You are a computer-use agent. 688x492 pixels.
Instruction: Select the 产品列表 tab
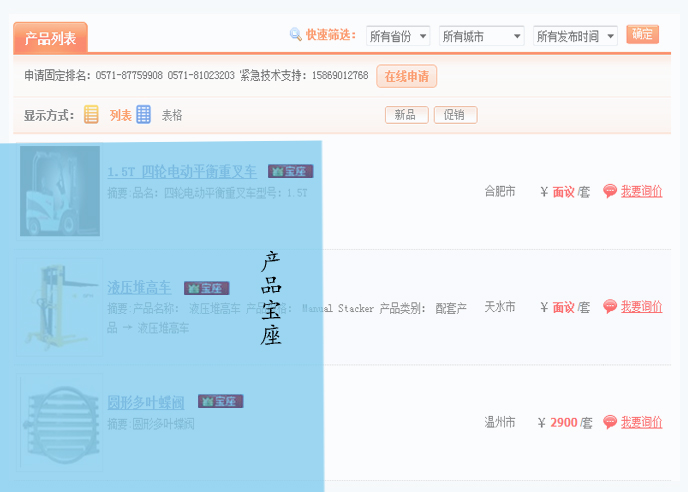click(50, 38)
